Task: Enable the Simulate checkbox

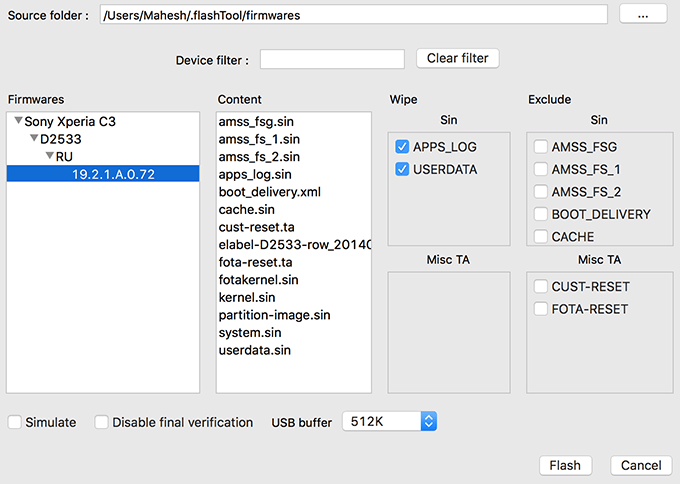Action: (15, 422)
